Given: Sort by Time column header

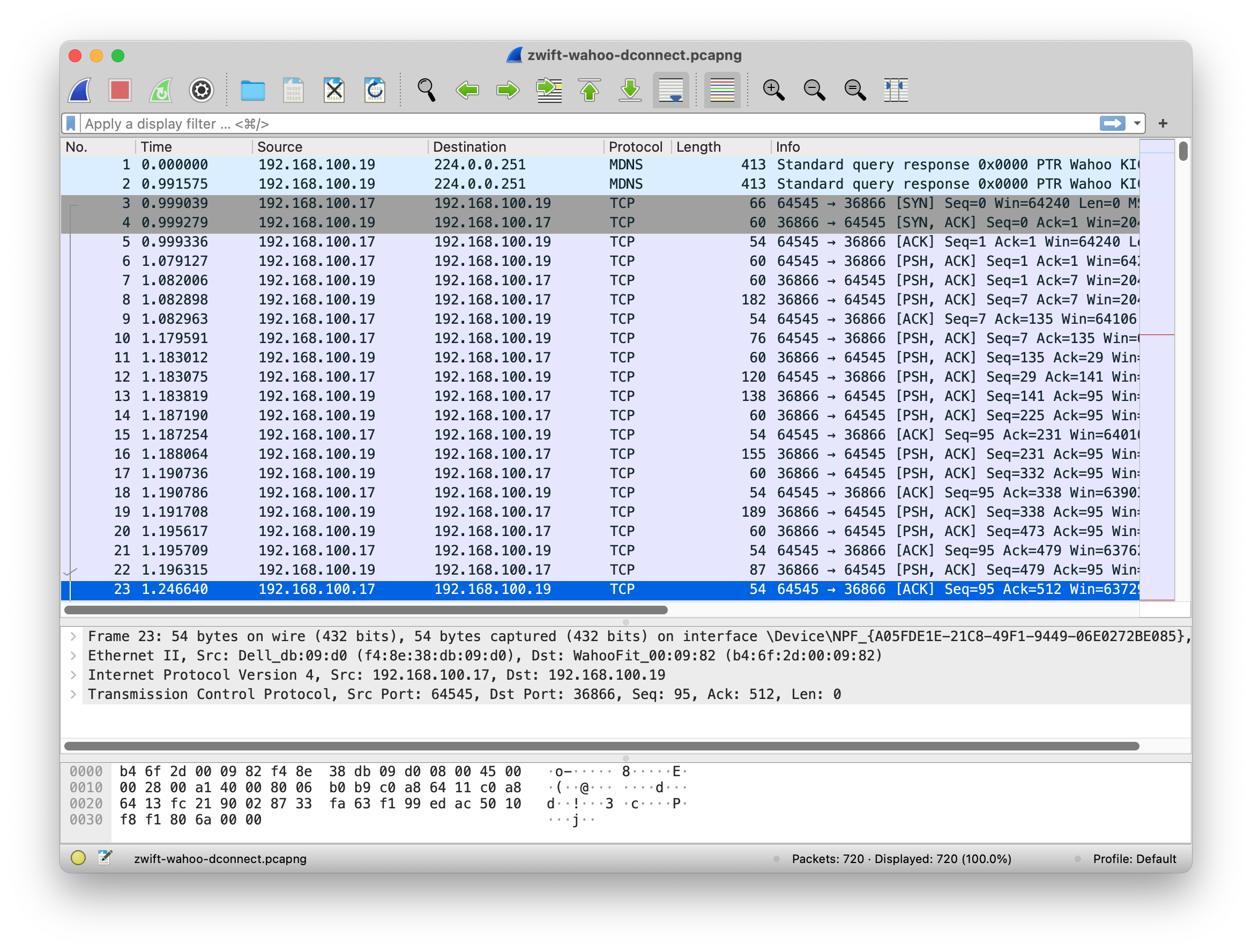Looking at the screenshot, I should [195, 147].
